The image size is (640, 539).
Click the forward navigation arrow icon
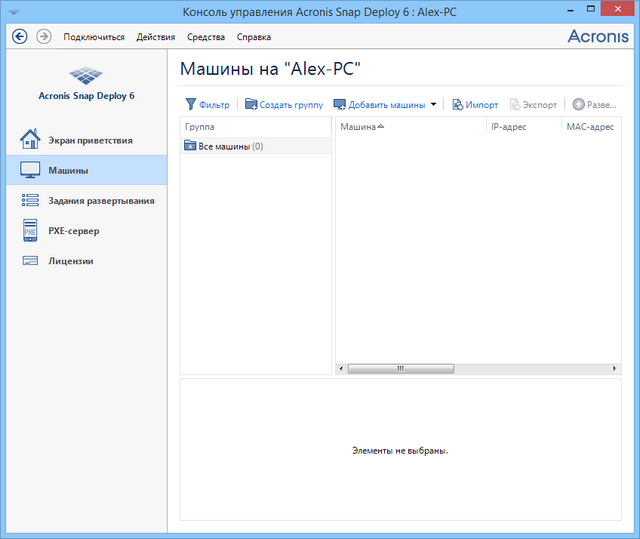43,36
